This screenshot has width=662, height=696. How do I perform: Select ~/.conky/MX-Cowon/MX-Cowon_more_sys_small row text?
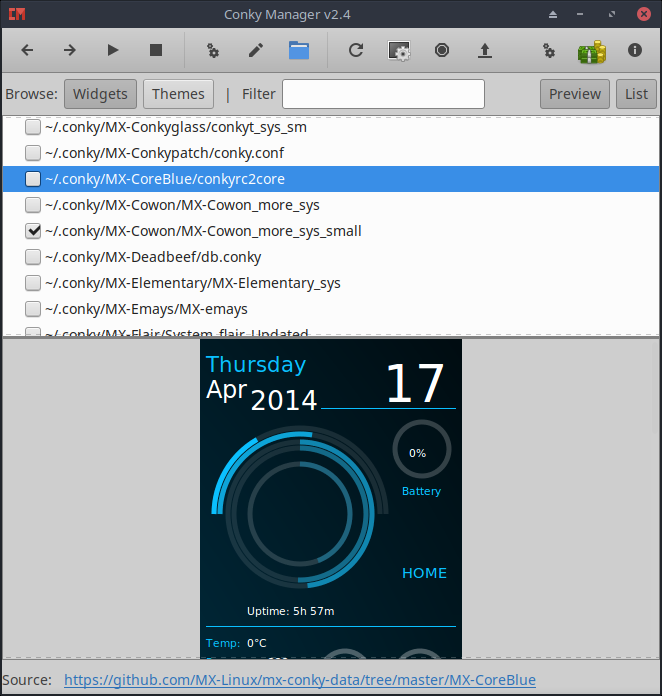coord(203,231)
